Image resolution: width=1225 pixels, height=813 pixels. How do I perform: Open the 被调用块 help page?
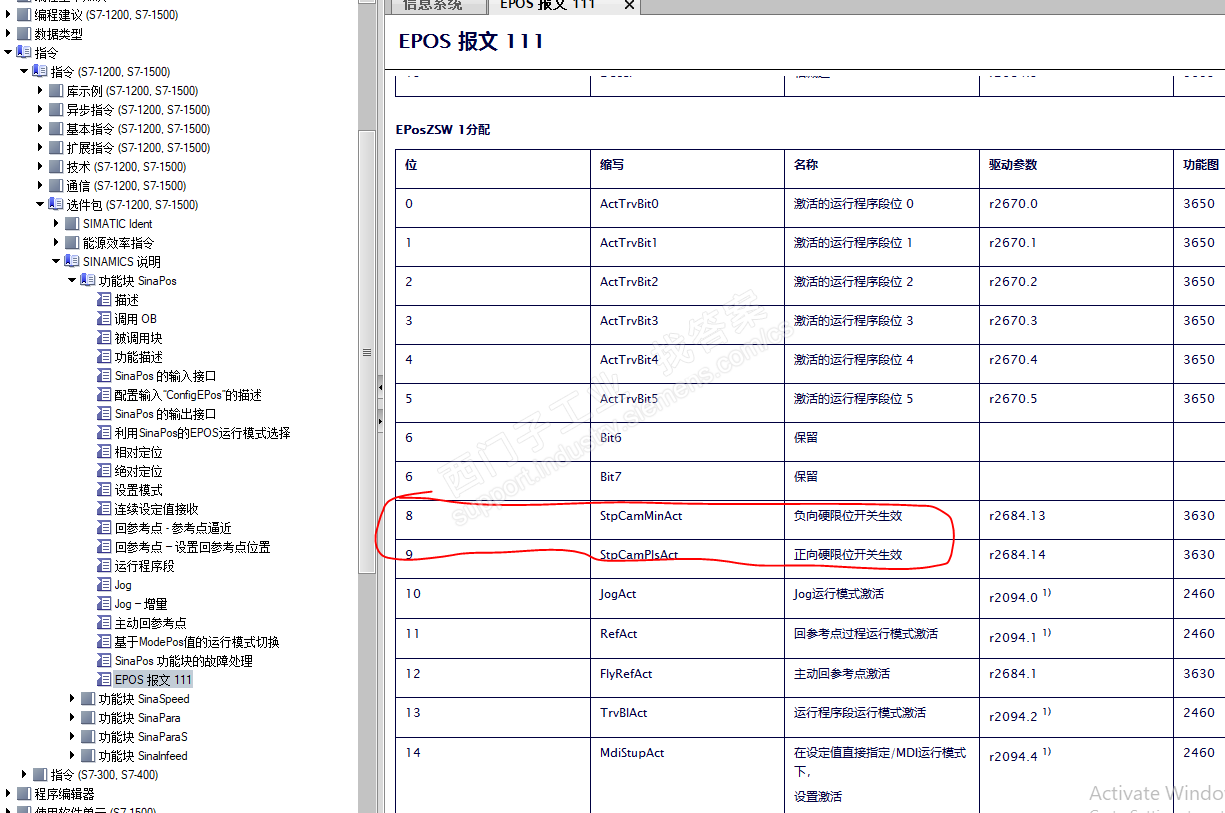[138, 338]
